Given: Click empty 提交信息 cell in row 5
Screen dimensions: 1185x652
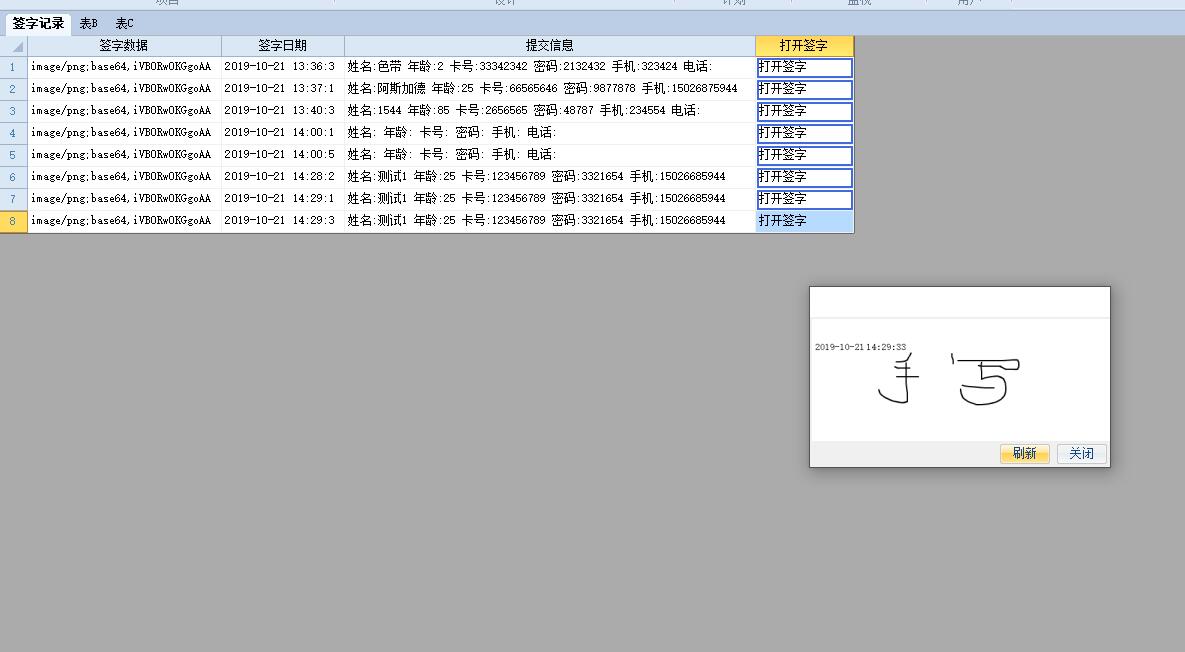Looking at the screenshot, I should (x=549, y=155).
